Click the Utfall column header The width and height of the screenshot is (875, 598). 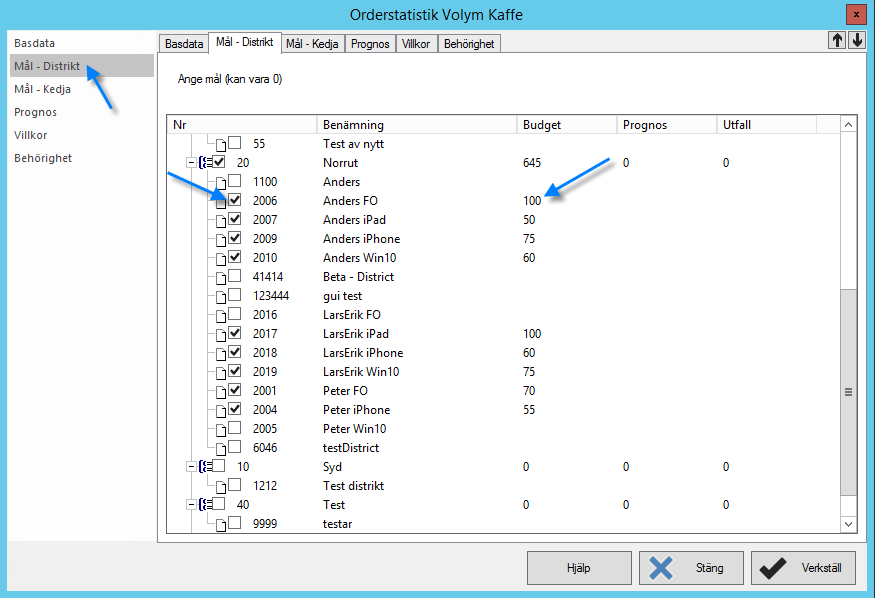(767, 125)
